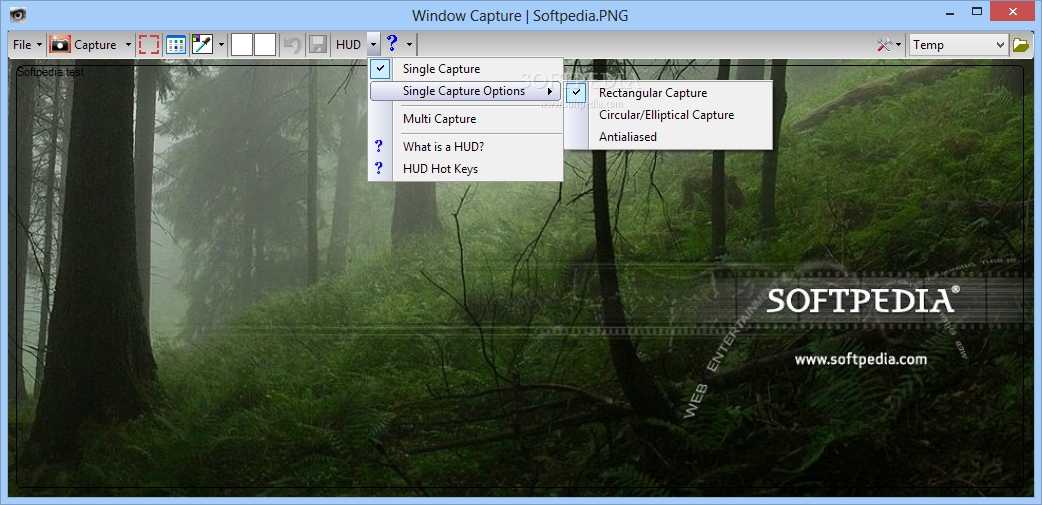This screenshot has height=505, width=1042.
Task: Expand the Single Capture Options submenu arrow
Action: pos(550,91)
